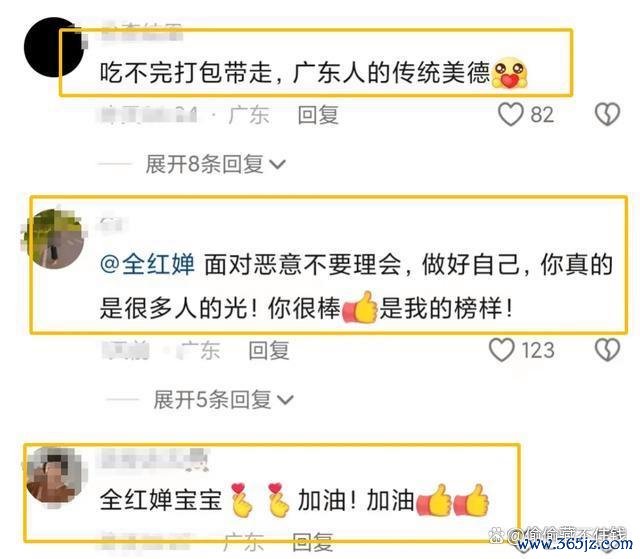This screenshot has height=559, width=640.
Task: Tap the hugging-heart emoji after 传统美德
Action: coord(510,73)
